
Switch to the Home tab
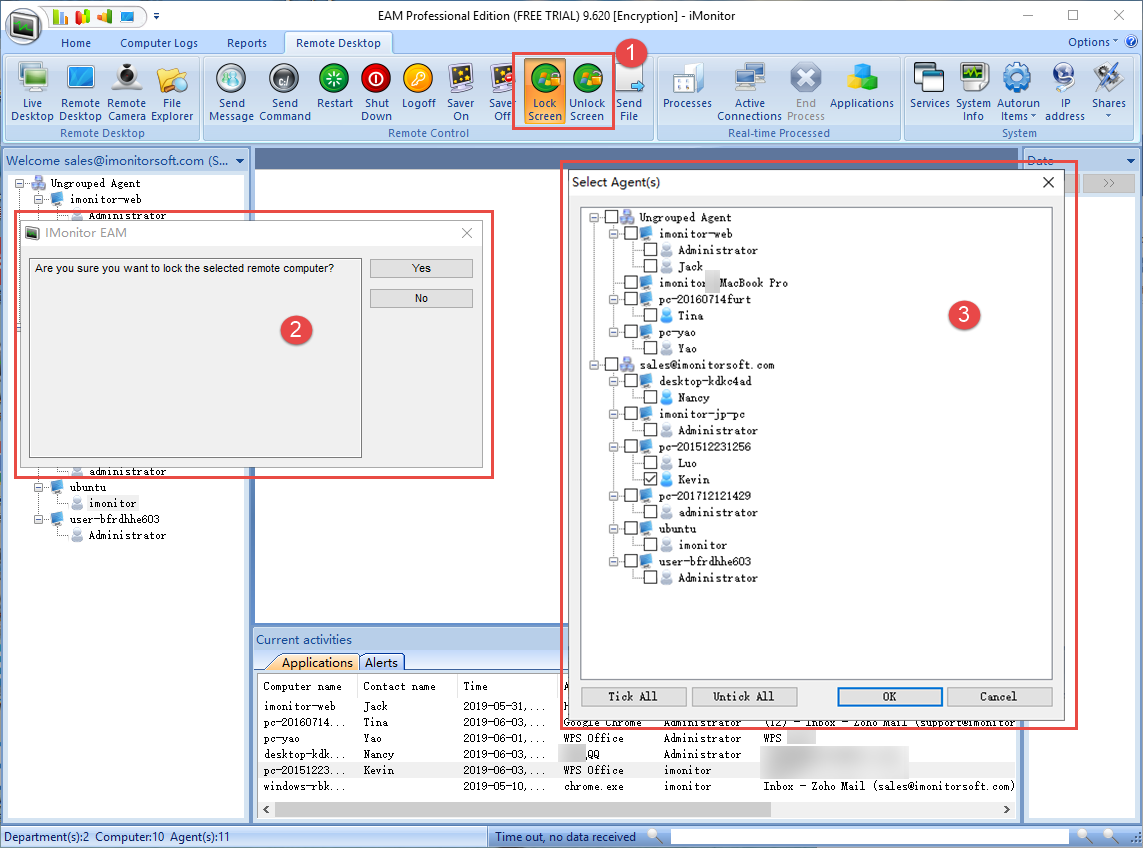point(76,43)
